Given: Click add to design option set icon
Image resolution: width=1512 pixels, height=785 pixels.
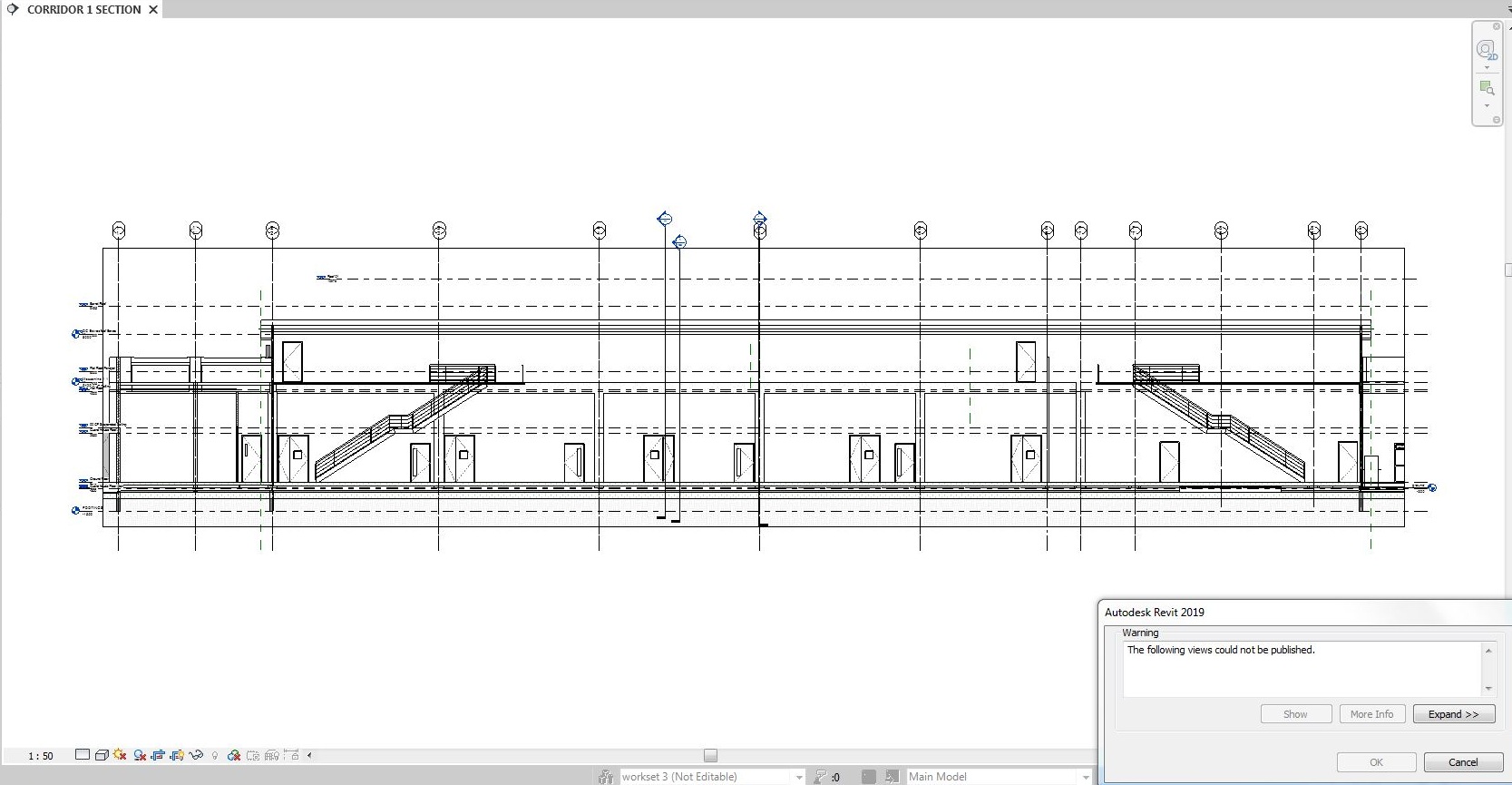Looking at the screenshot, I should pos(893,777).
